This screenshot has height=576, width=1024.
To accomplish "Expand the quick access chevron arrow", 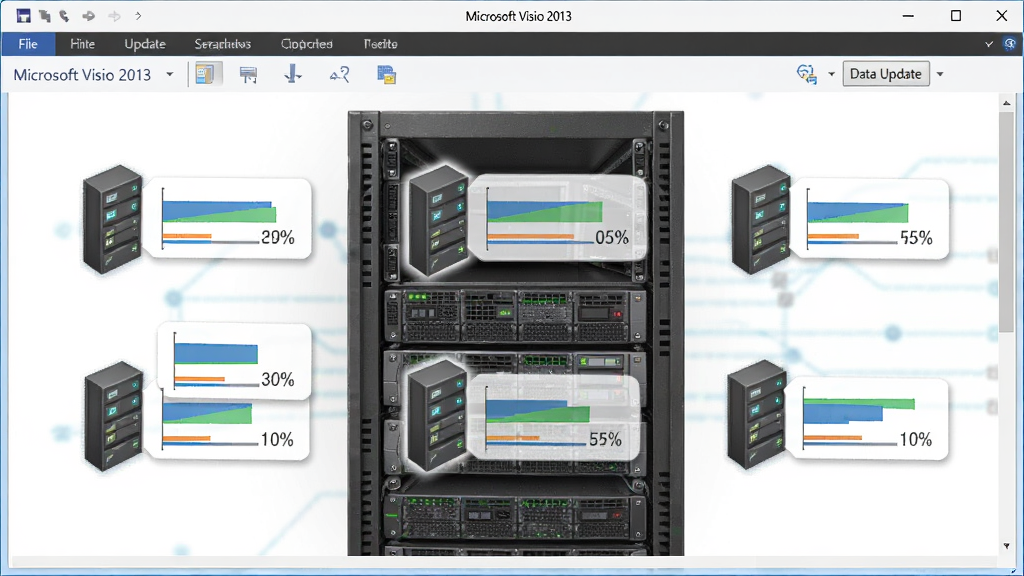I will (x=138, y=16).
